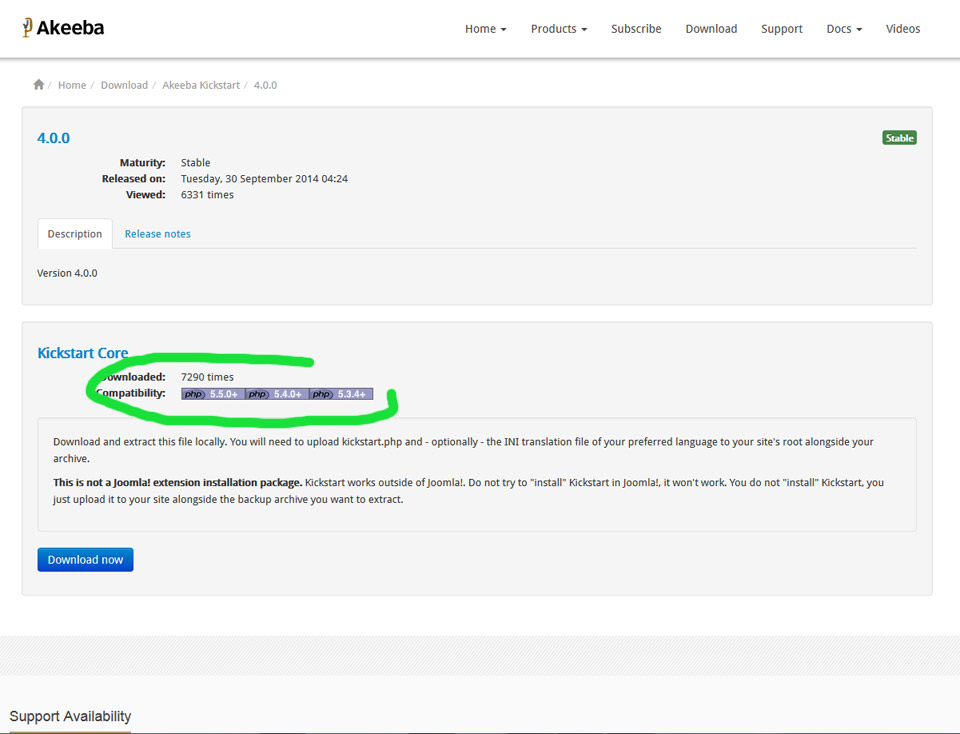Open the Videos page
Screen dimensions: 960x734
(902, 29)
